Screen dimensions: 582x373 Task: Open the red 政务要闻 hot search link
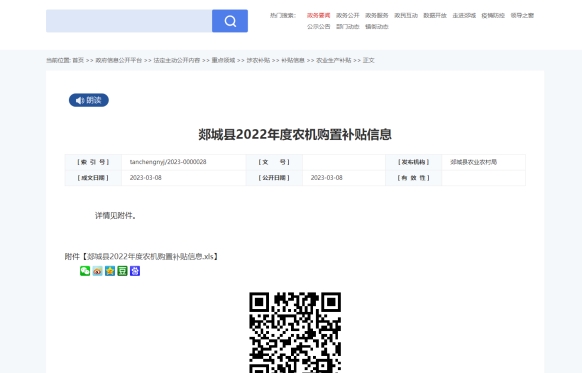coord(318,16)
